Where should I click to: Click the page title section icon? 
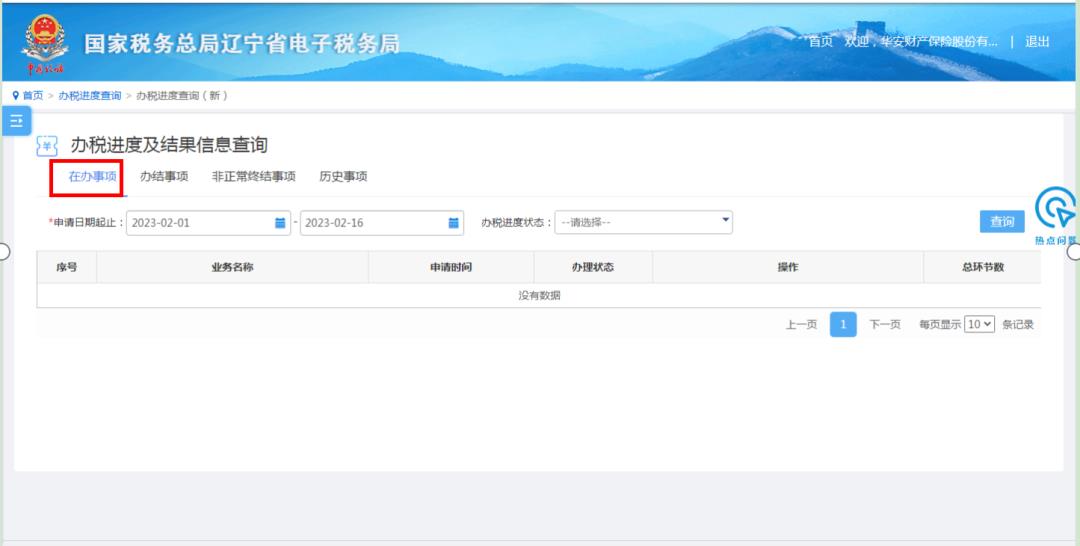(x=47, y=147)
